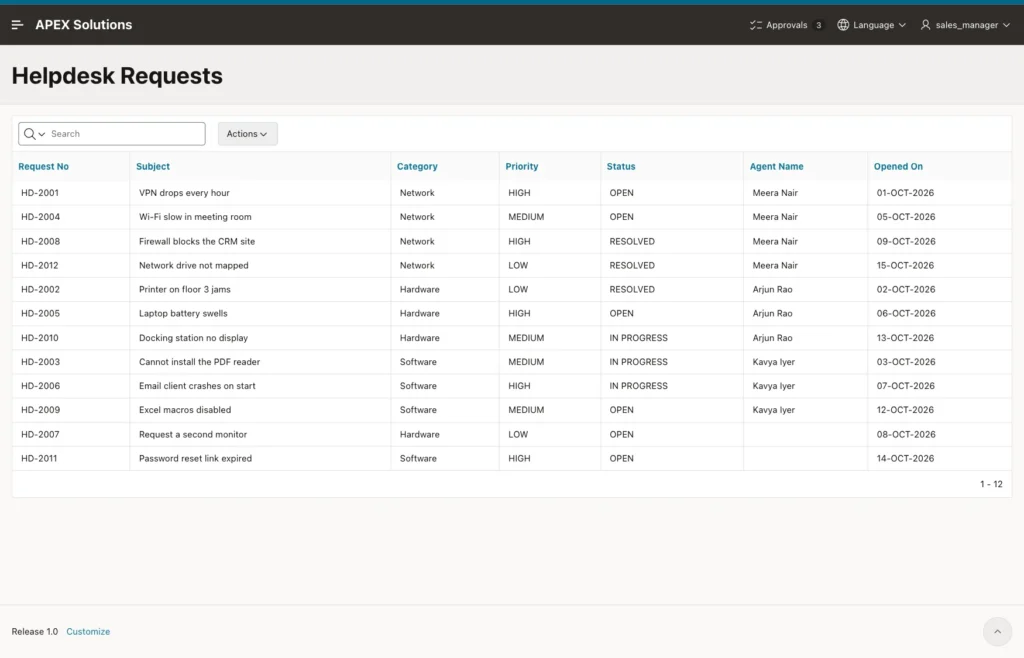Select request number HD-2004
The image size is (1024, 658).
[x=40, y=217]
